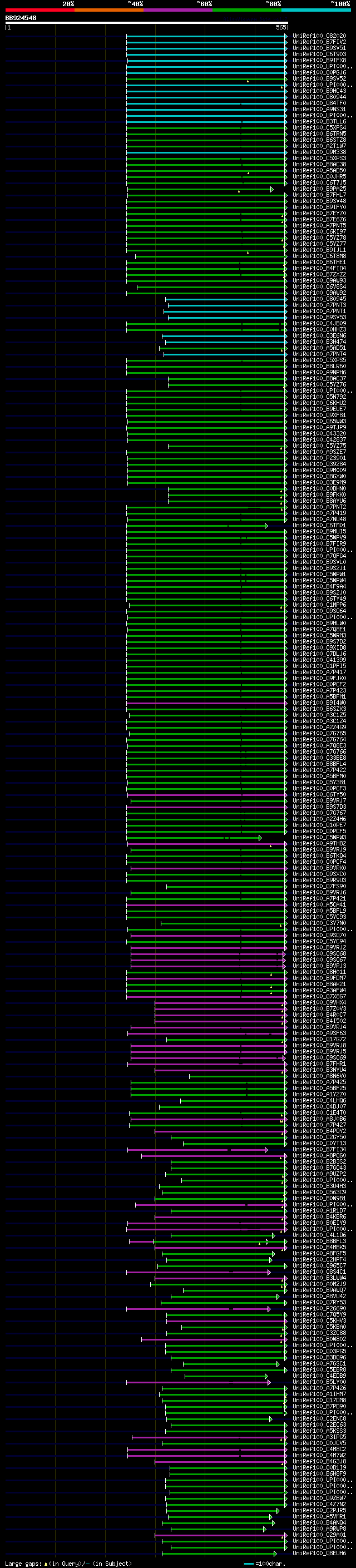Image resolution: width=356 pixels, height=1568 pixels.
Task: Click the cyan ~100% identity legend segment
Action: point(317,10)
